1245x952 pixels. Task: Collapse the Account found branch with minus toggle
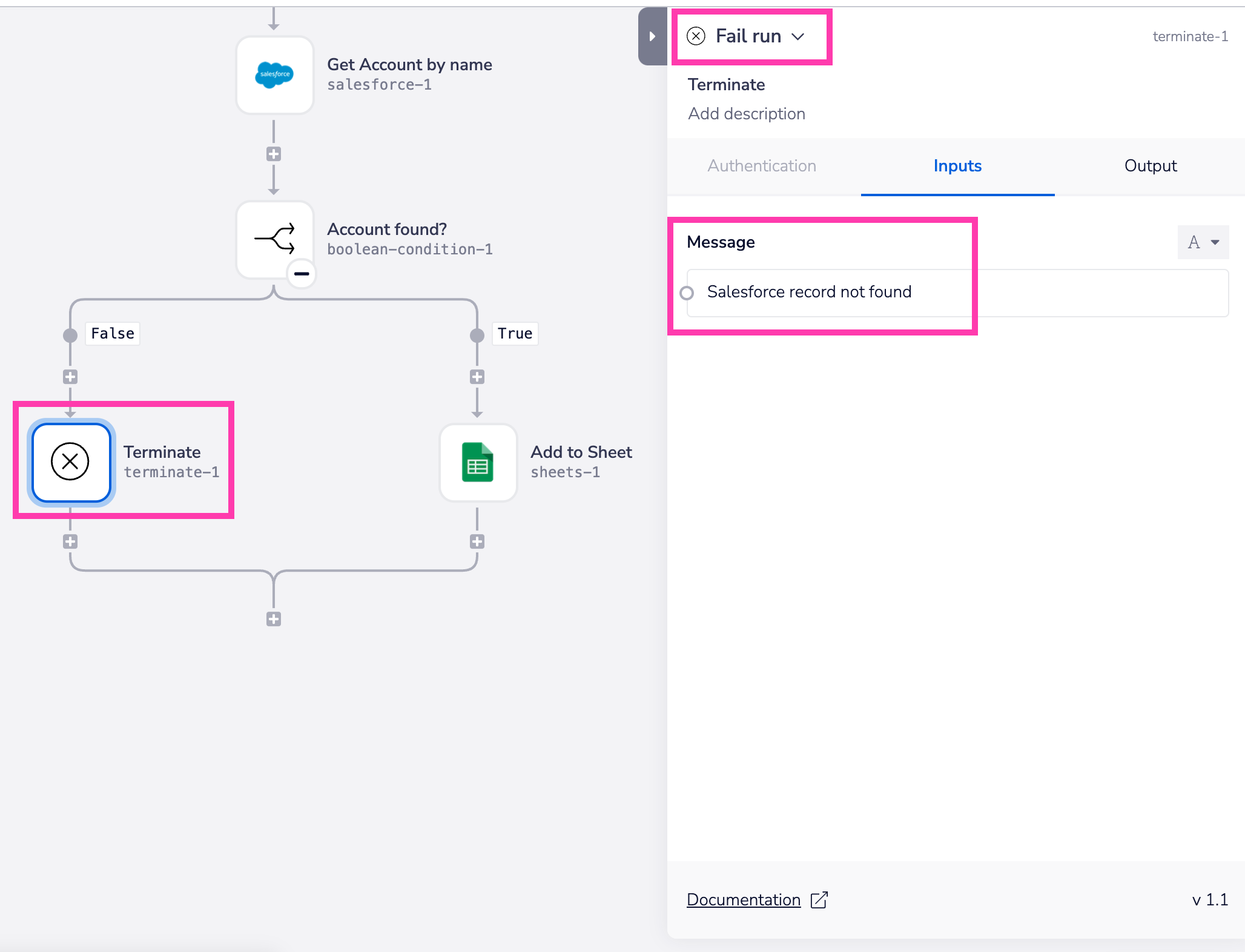301,274
